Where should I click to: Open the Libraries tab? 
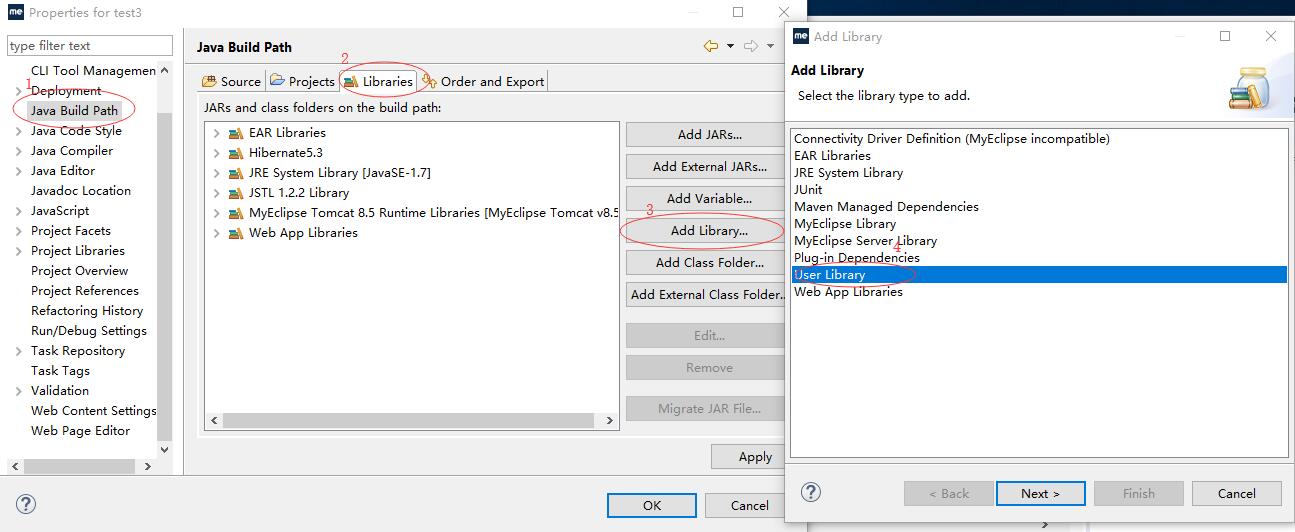click(x=378, y=81)
